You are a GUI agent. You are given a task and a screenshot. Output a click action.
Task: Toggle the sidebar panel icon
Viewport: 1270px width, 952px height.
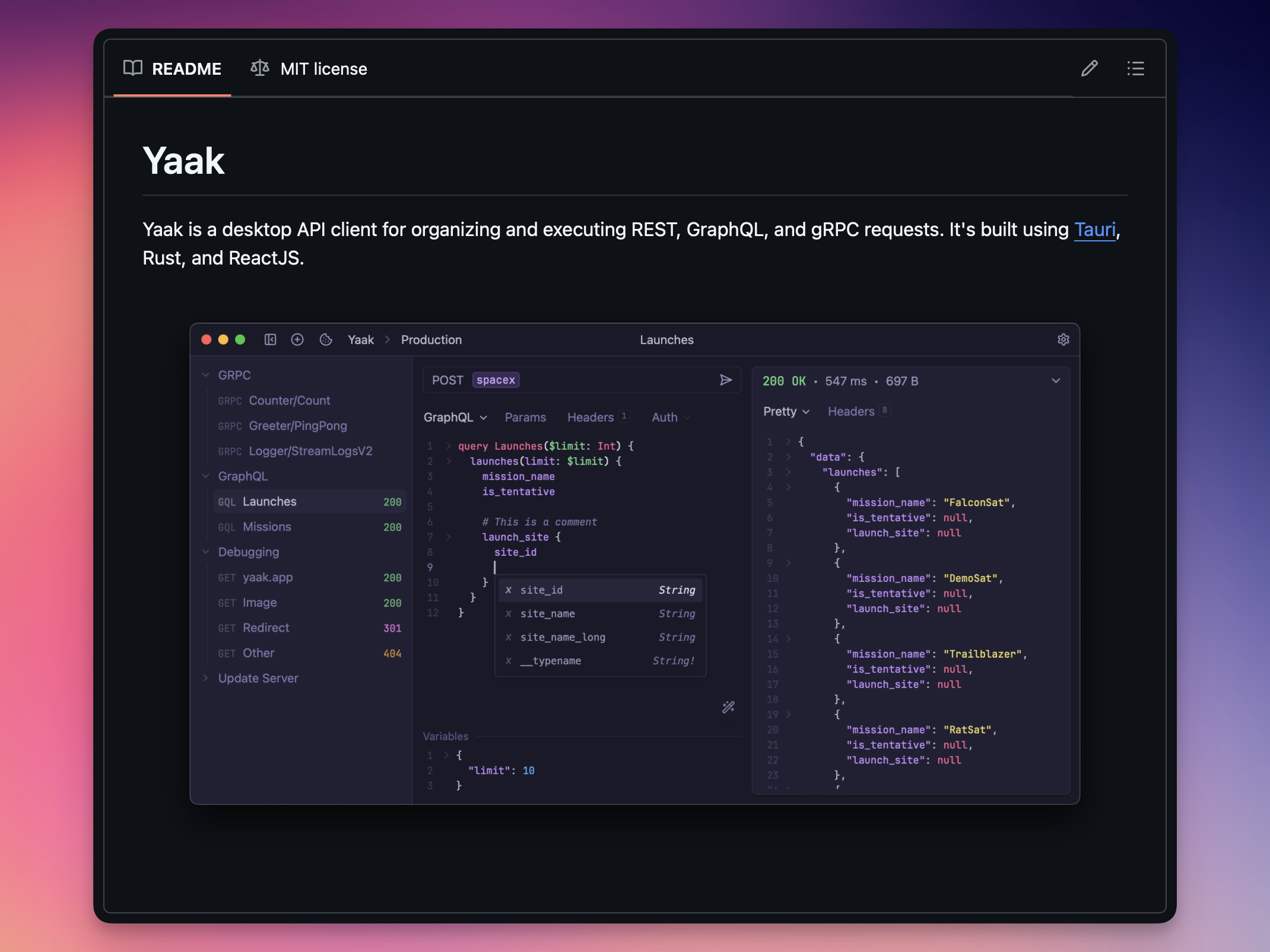[x=270, y=340]
